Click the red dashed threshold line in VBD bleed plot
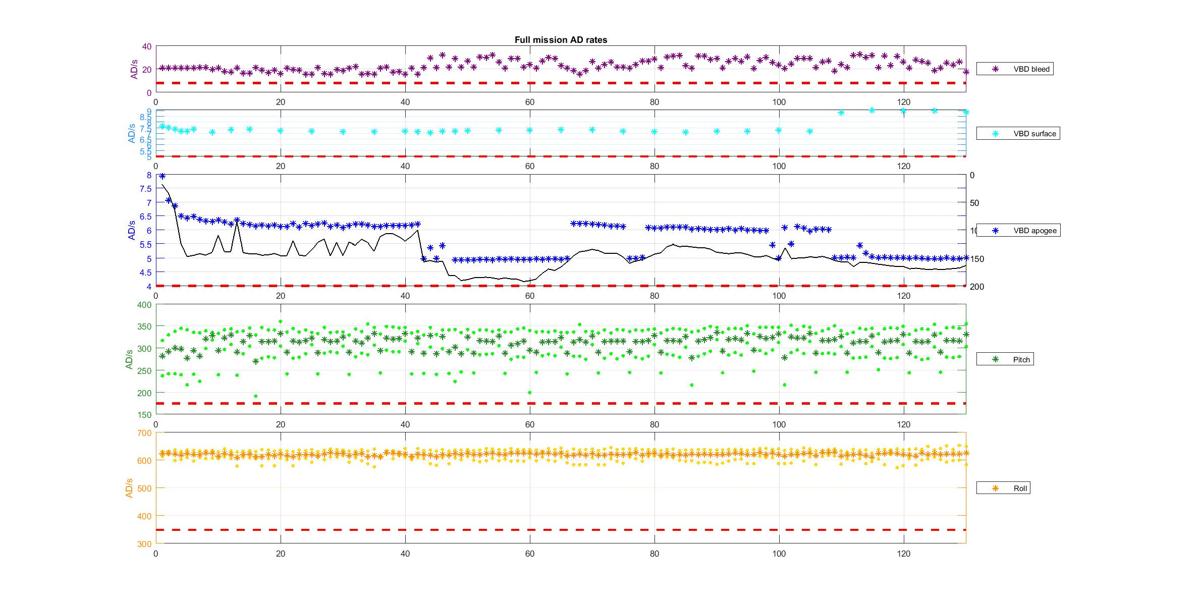The image size is (1200, 611). click(x=561, y=83)
